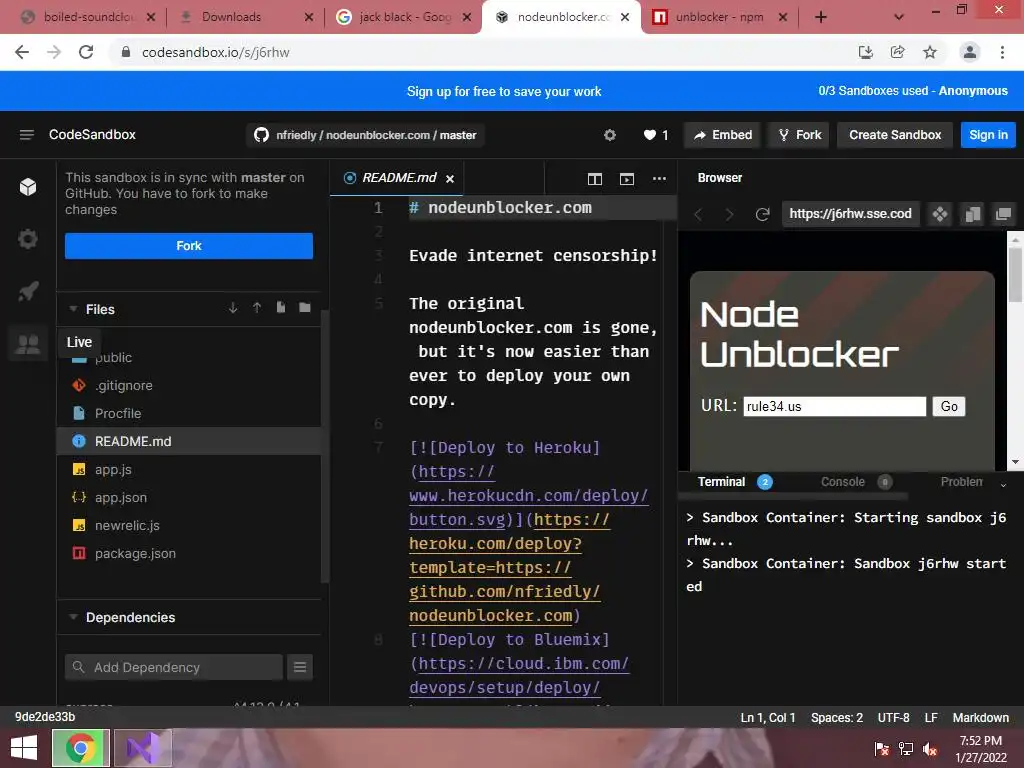
Task: Open the Windows Start menu
Action: point(24,748)
